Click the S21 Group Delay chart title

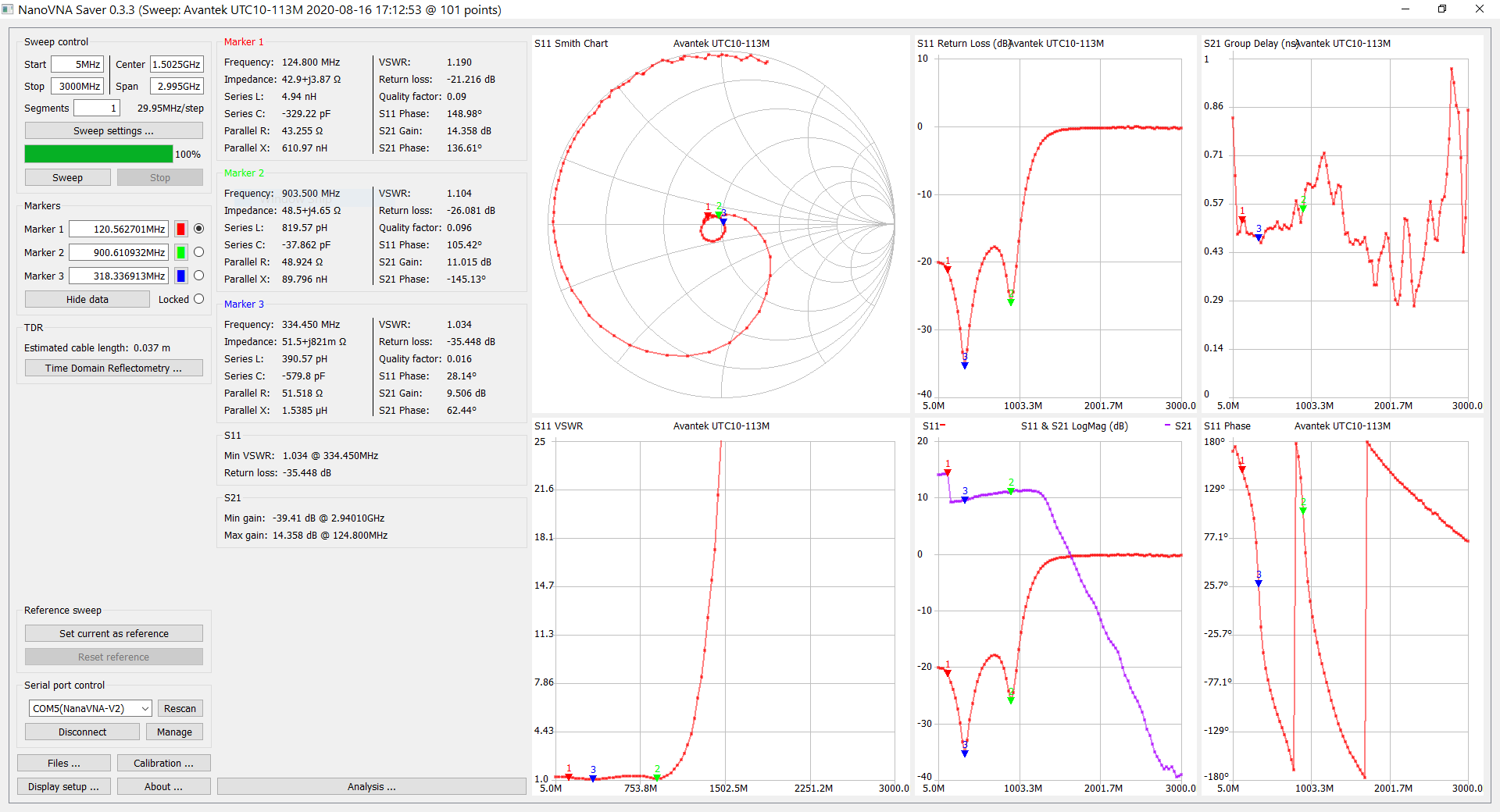(1251, 43)
